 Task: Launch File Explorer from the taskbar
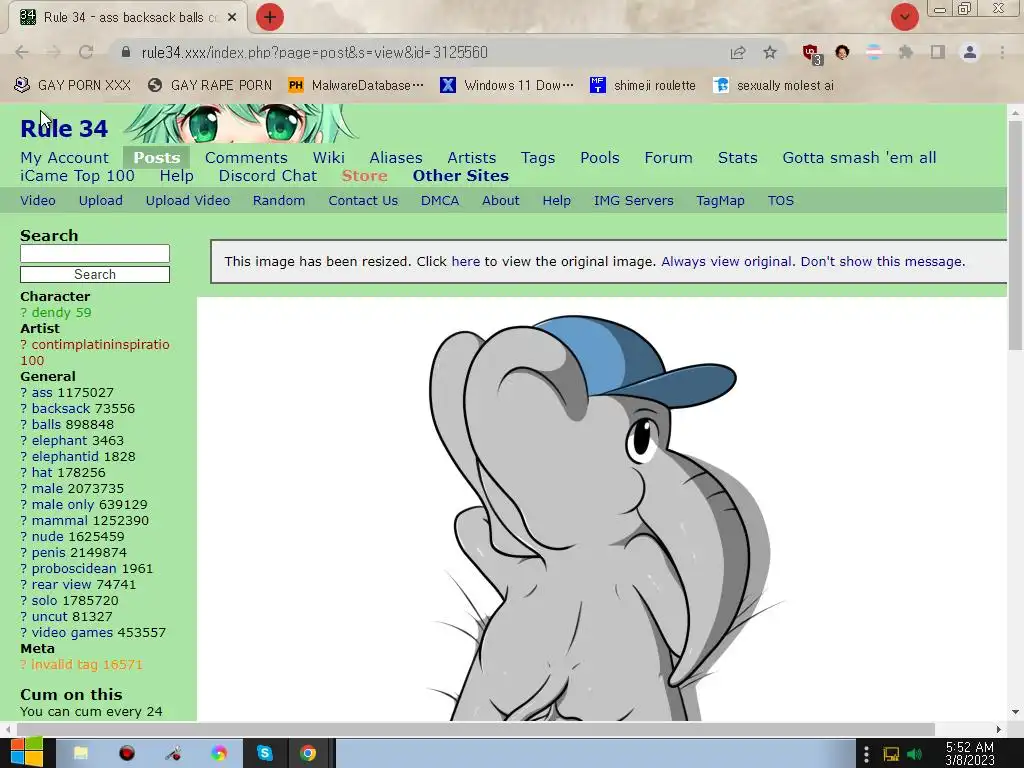click(x=80, y=754)
